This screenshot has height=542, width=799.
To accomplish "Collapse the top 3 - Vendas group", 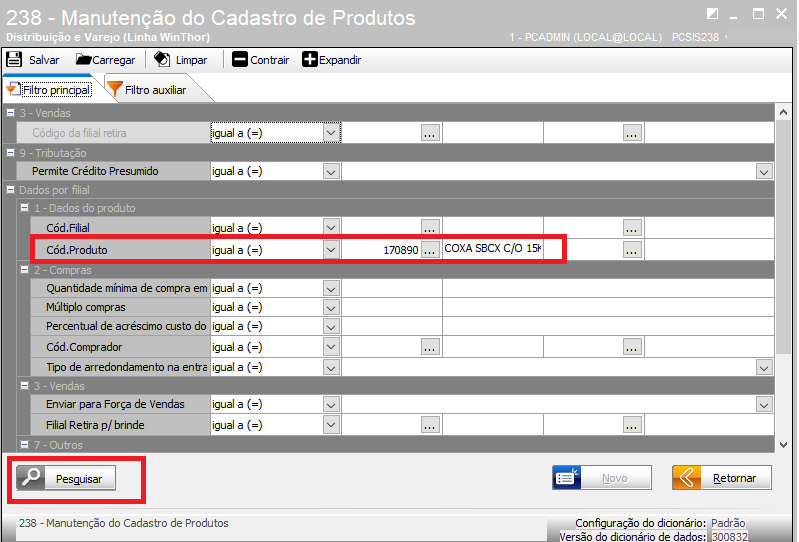I will pos(10,113).
